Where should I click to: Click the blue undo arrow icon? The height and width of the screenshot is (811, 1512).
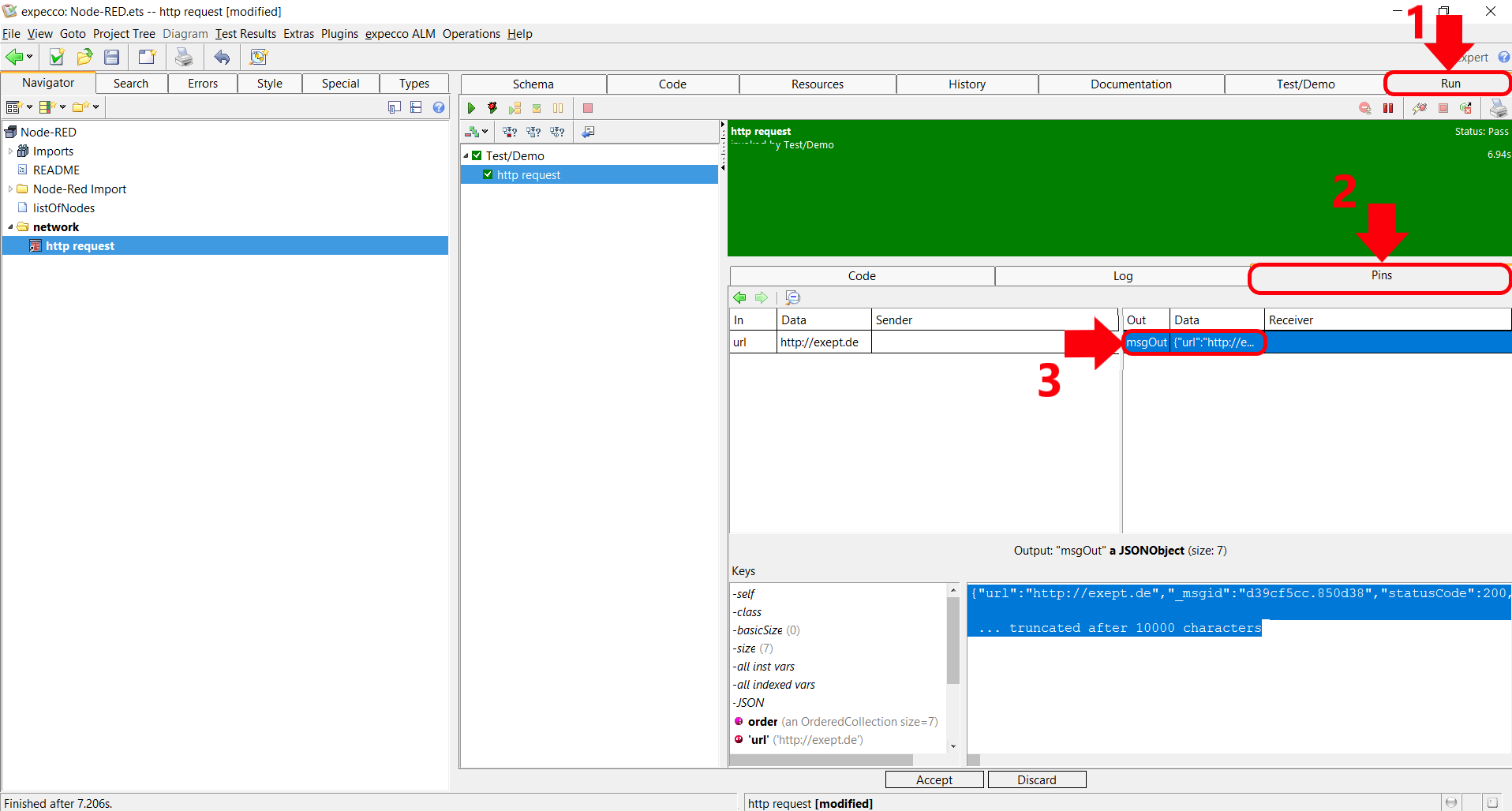tap(223, 57)
